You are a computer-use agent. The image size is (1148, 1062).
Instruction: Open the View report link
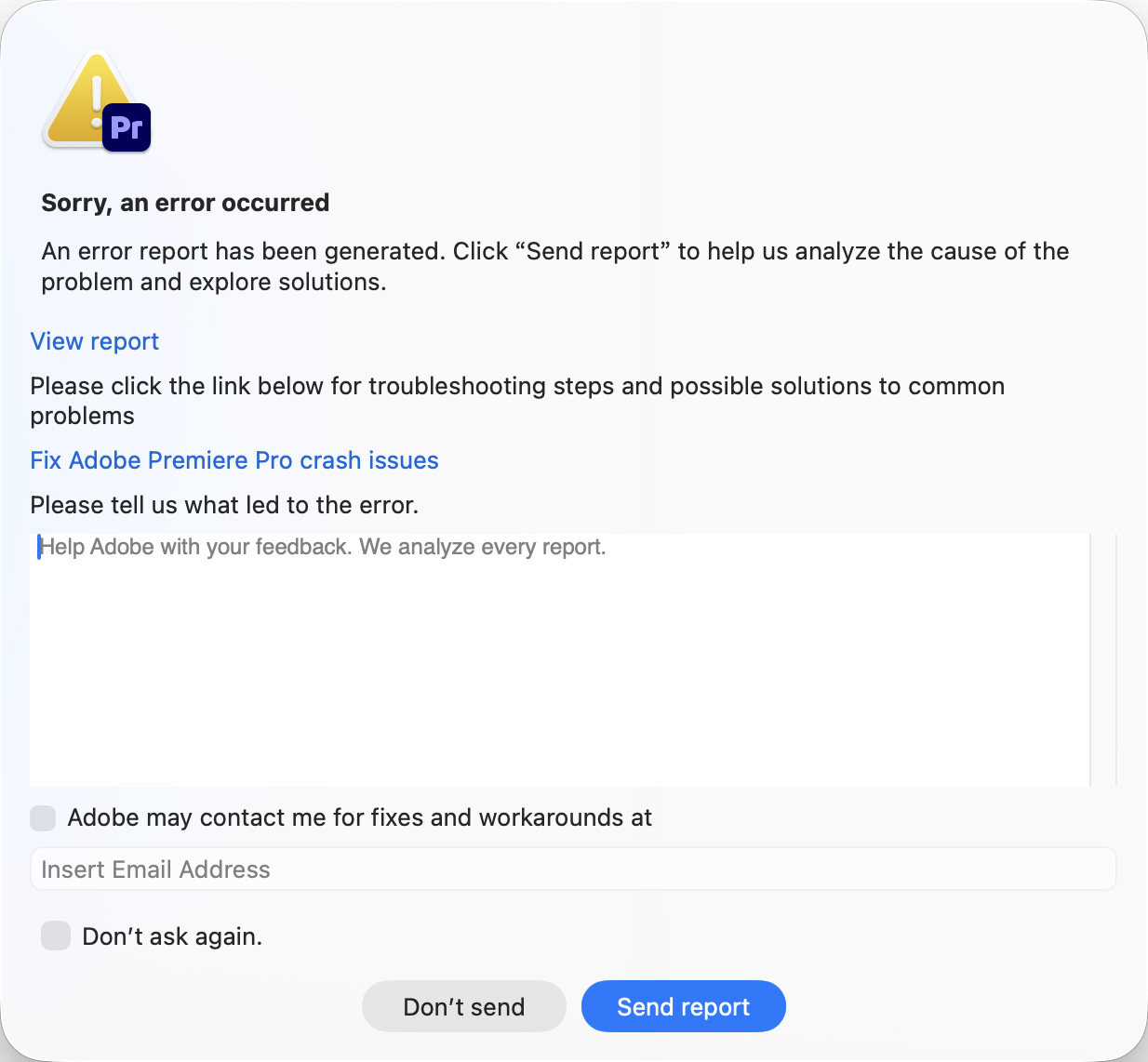click(95, 341)
